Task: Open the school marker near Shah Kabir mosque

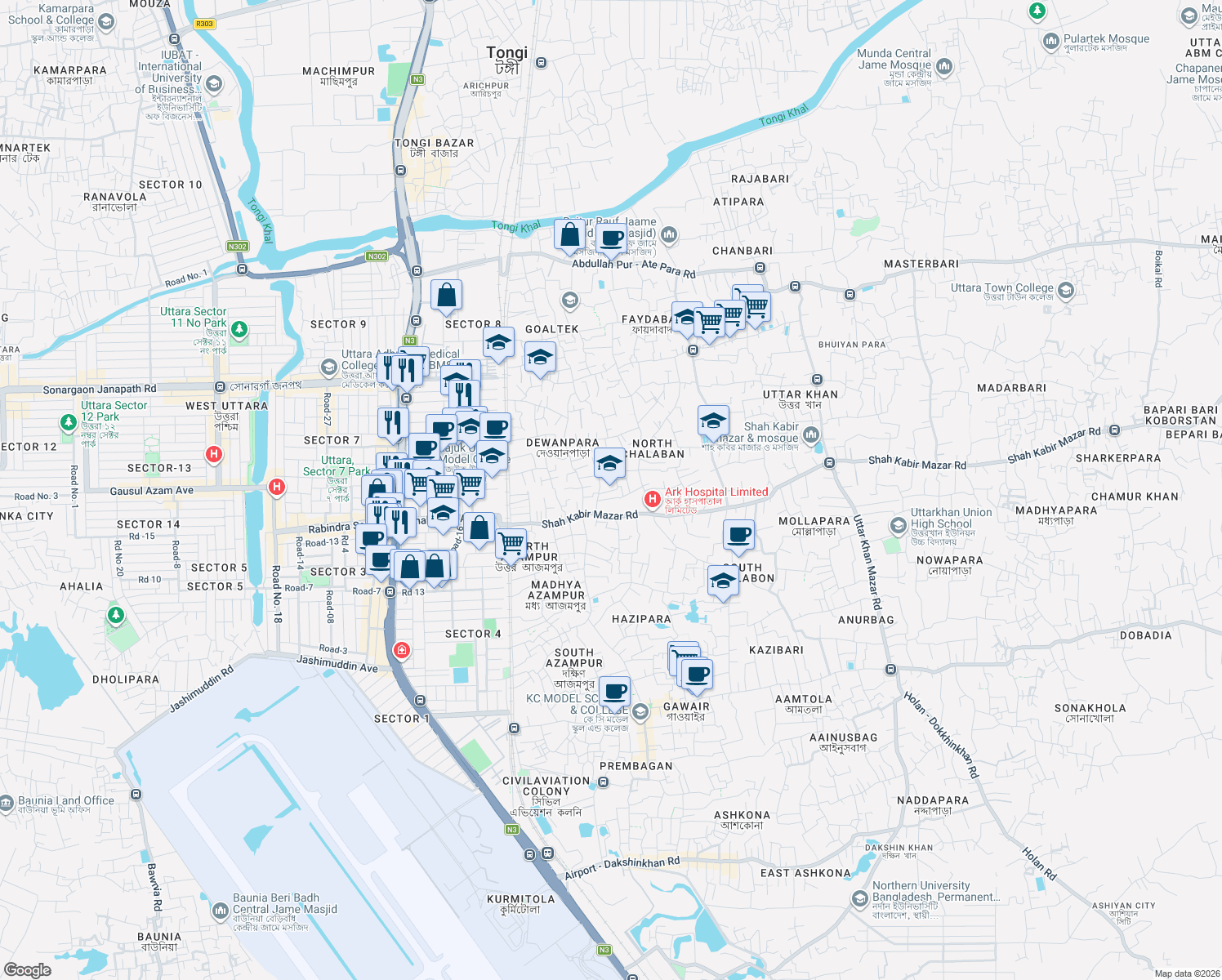Action: point(713,423)
